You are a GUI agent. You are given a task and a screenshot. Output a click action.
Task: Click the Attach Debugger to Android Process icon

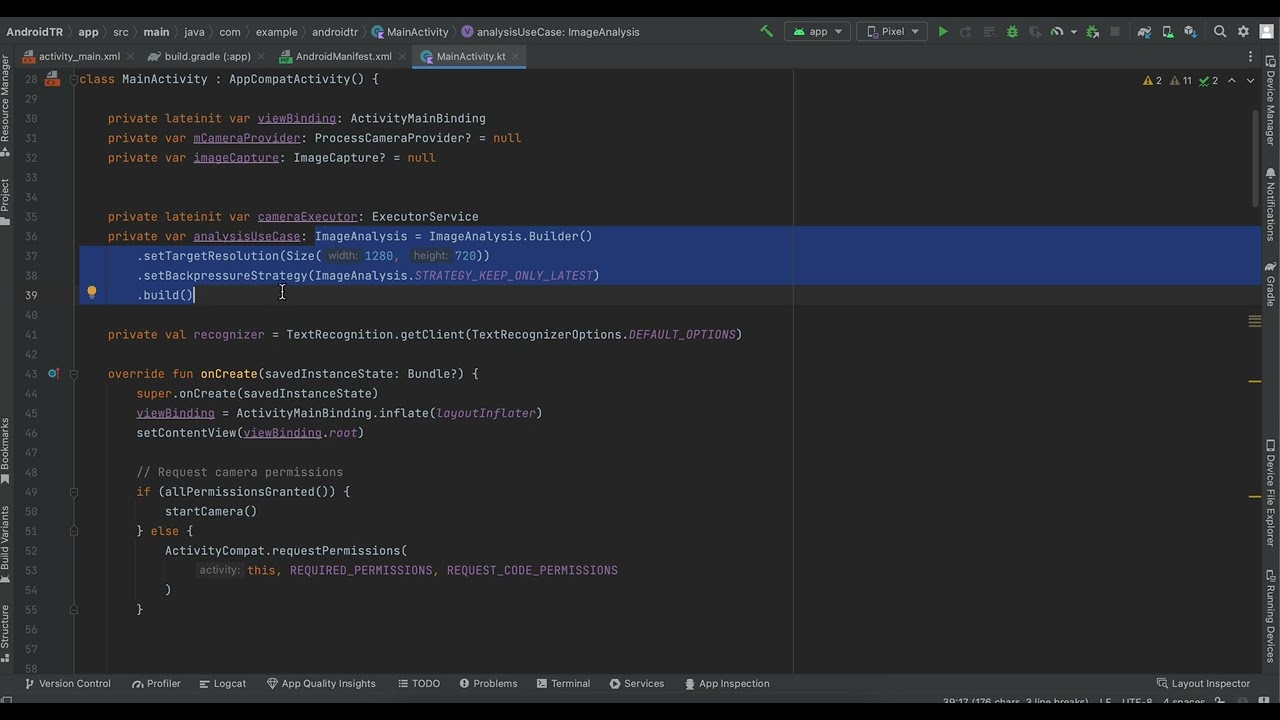pos(1092,31)
